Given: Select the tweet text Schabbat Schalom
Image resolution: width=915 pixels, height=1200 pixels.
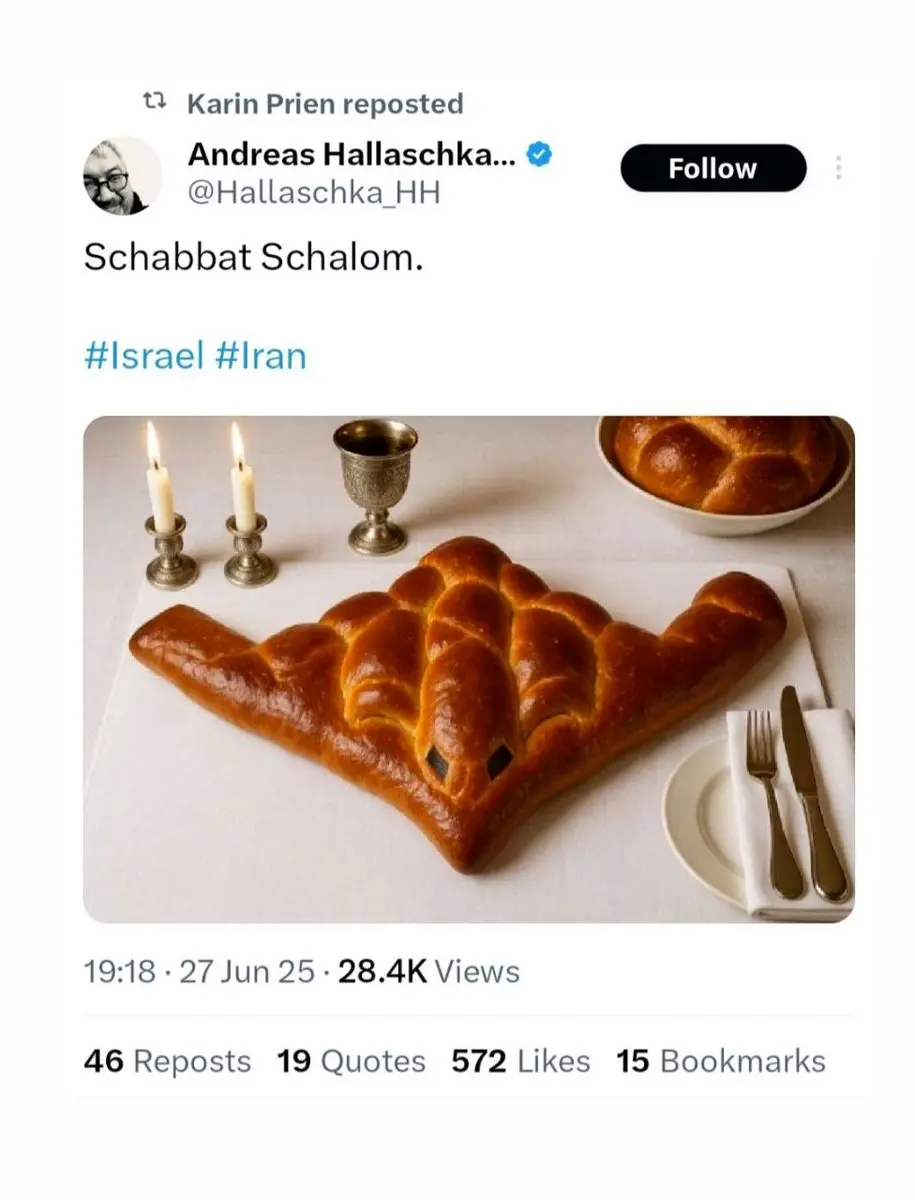Looking at the screenshot, I should click(x=253, y=258).
